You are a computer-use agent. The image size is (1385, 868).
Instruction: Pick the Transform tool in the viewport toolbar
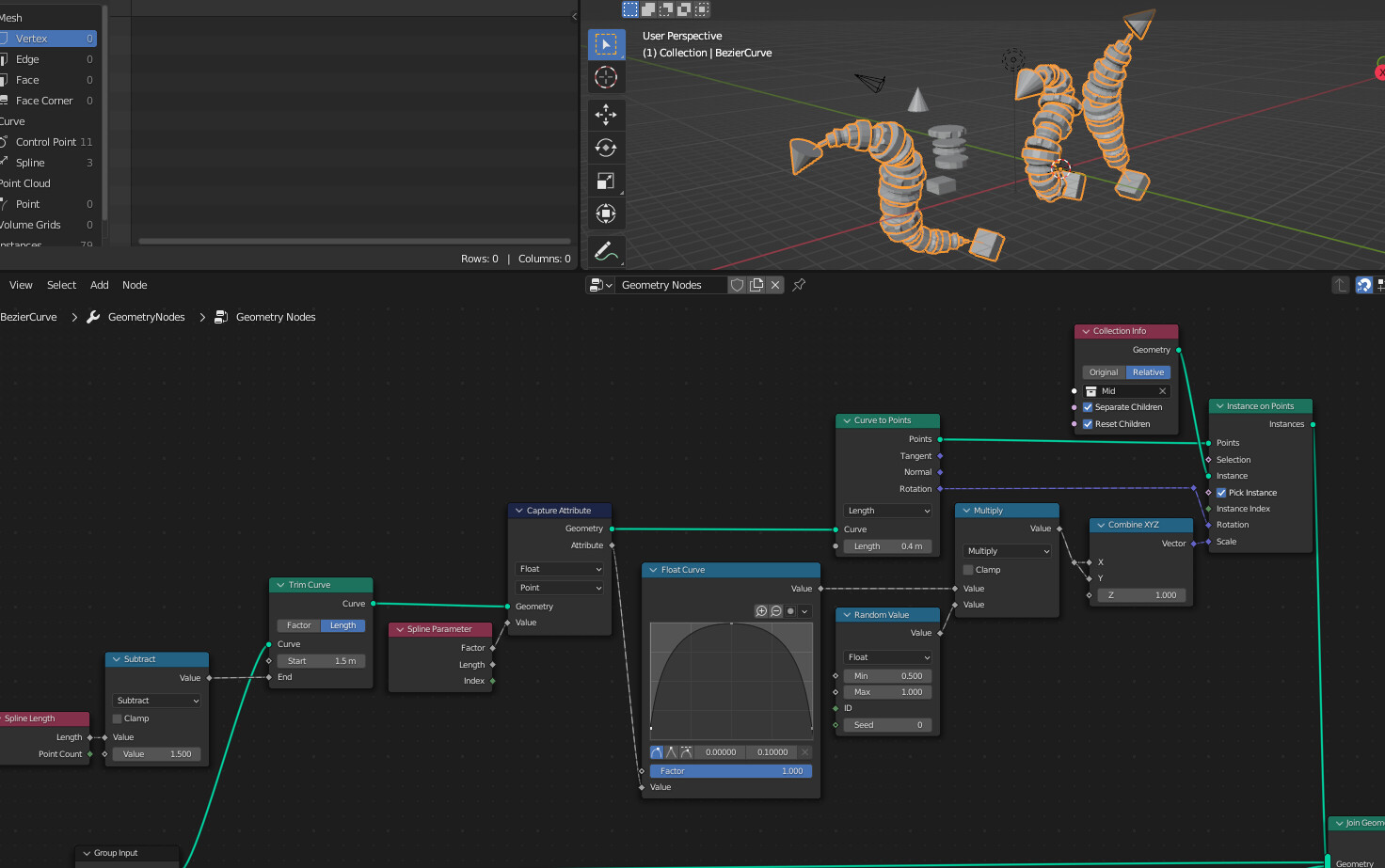tap(606, 213)
